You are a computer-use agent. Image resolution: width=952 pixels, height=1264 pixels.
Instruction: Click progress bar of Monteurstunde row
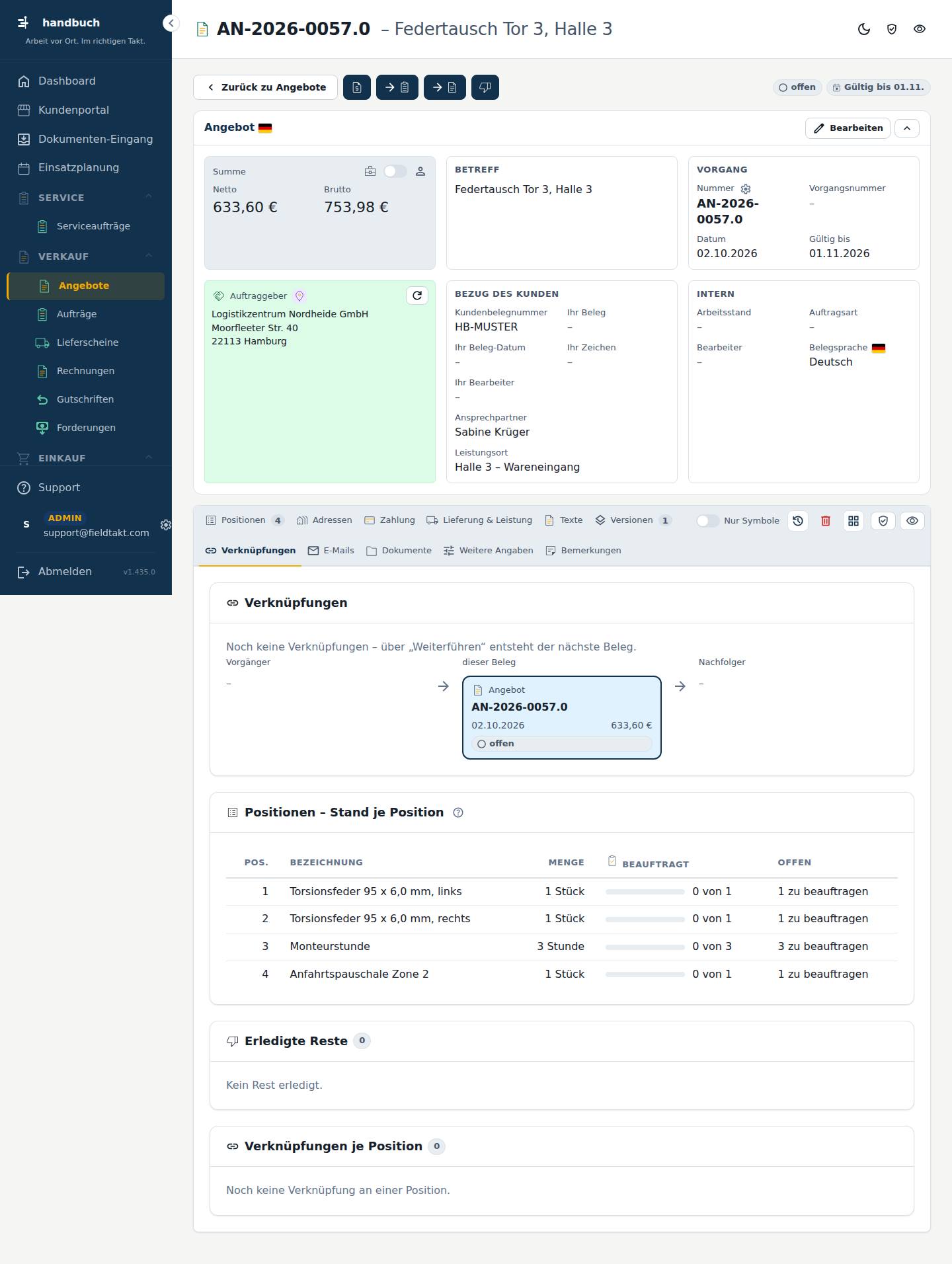645,947
